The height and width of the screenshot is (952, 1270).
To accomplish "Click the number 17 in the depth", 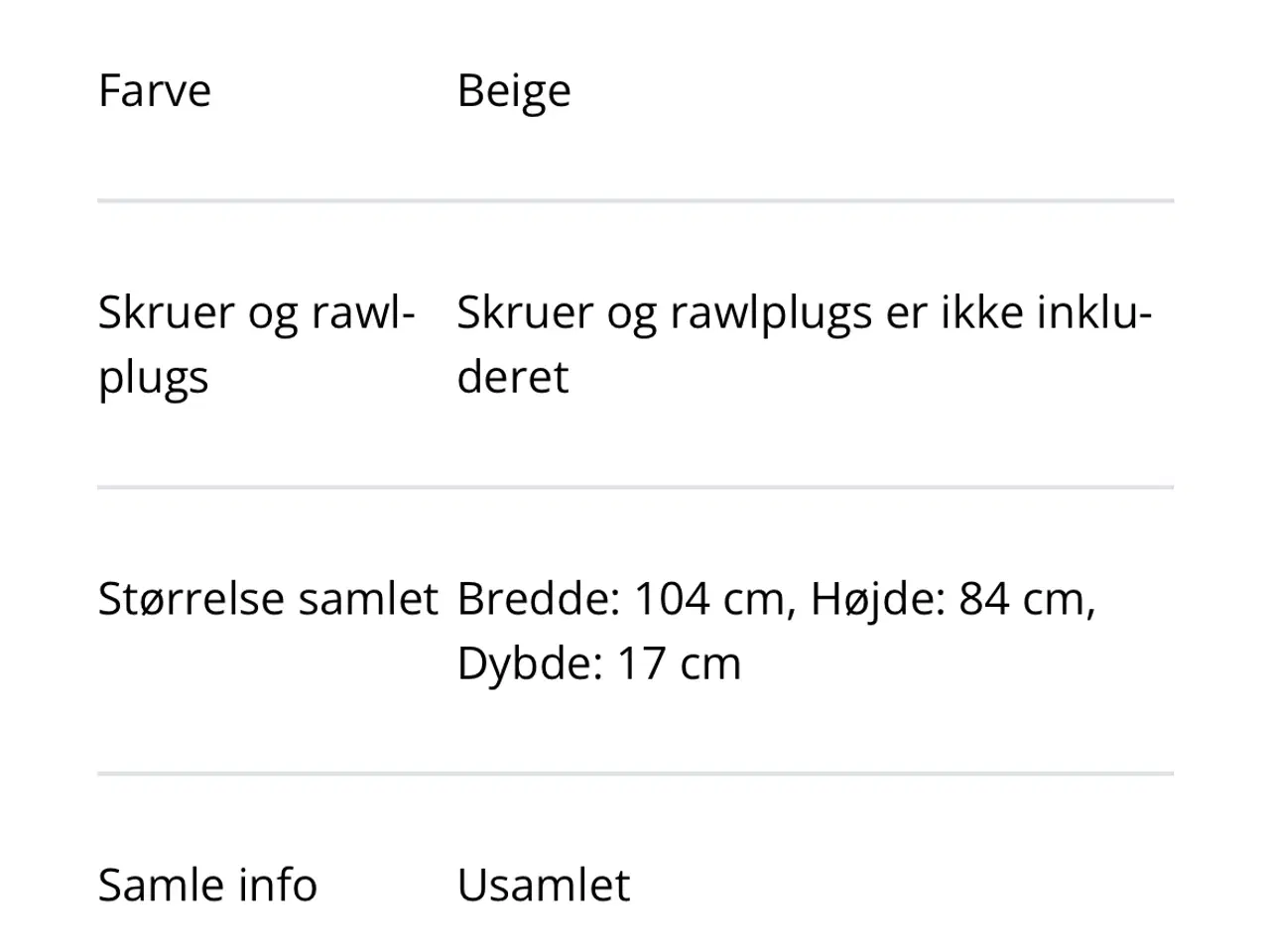I will pyautogui.click(x=640, y=663).
